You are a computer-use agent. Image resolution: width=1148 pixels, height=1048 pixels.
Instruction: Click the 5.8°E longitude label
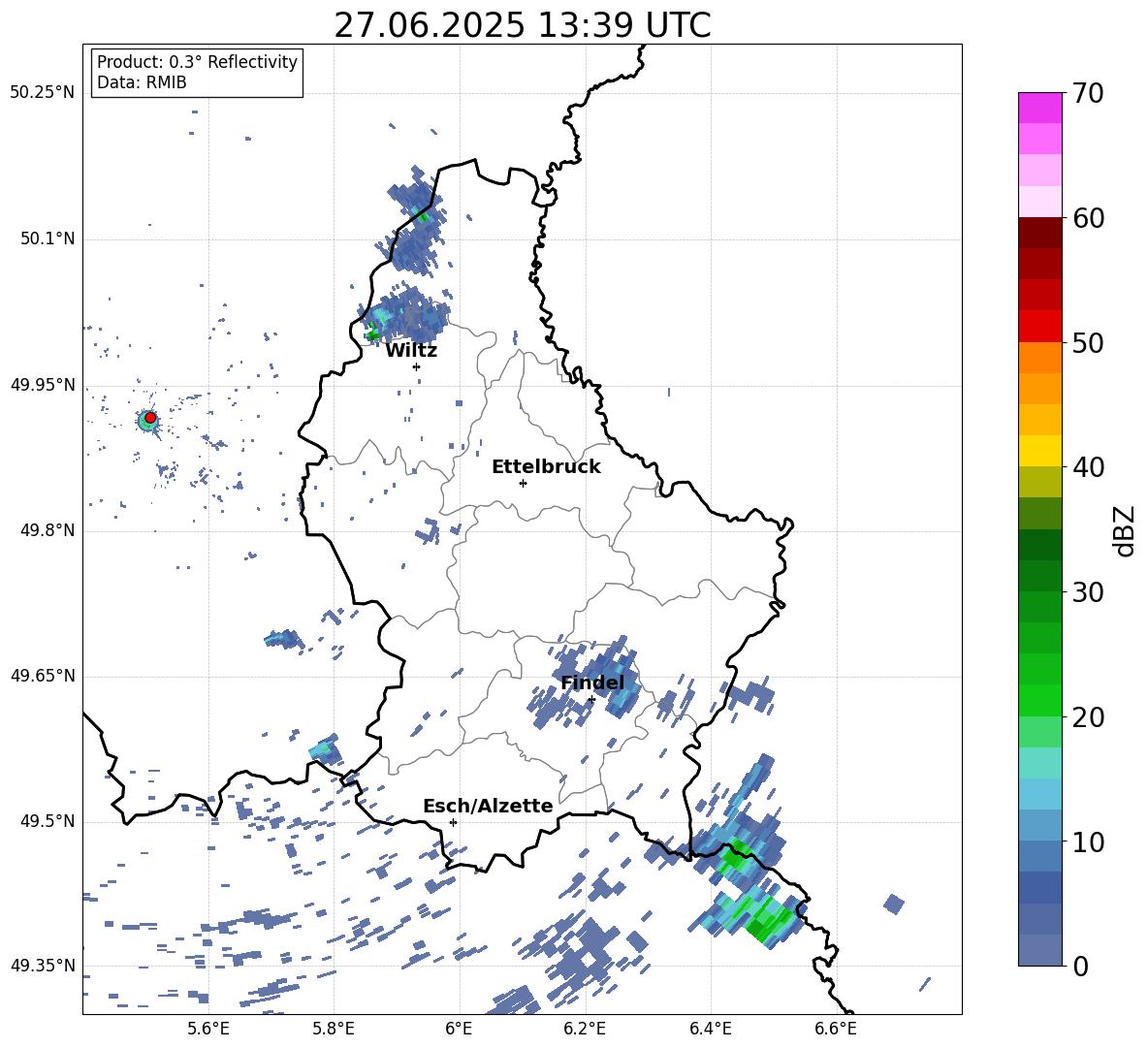[334, 1029]
